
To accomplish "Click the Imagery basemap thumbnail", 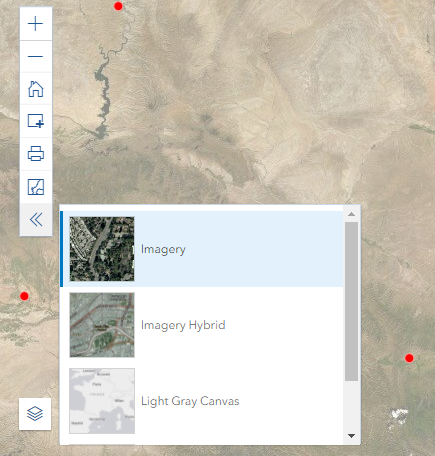I will pyautogui.click(x=102, y=249).
